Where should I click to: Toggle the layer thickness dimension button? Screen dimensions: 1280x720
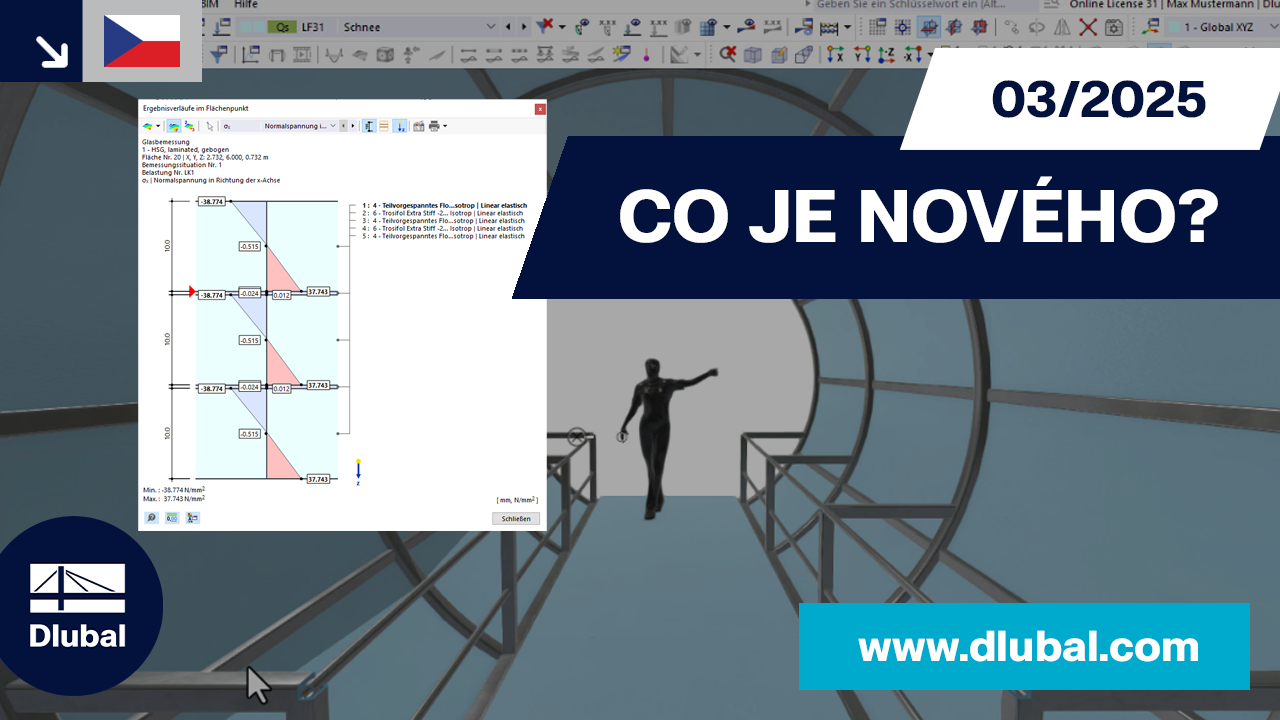369,126
